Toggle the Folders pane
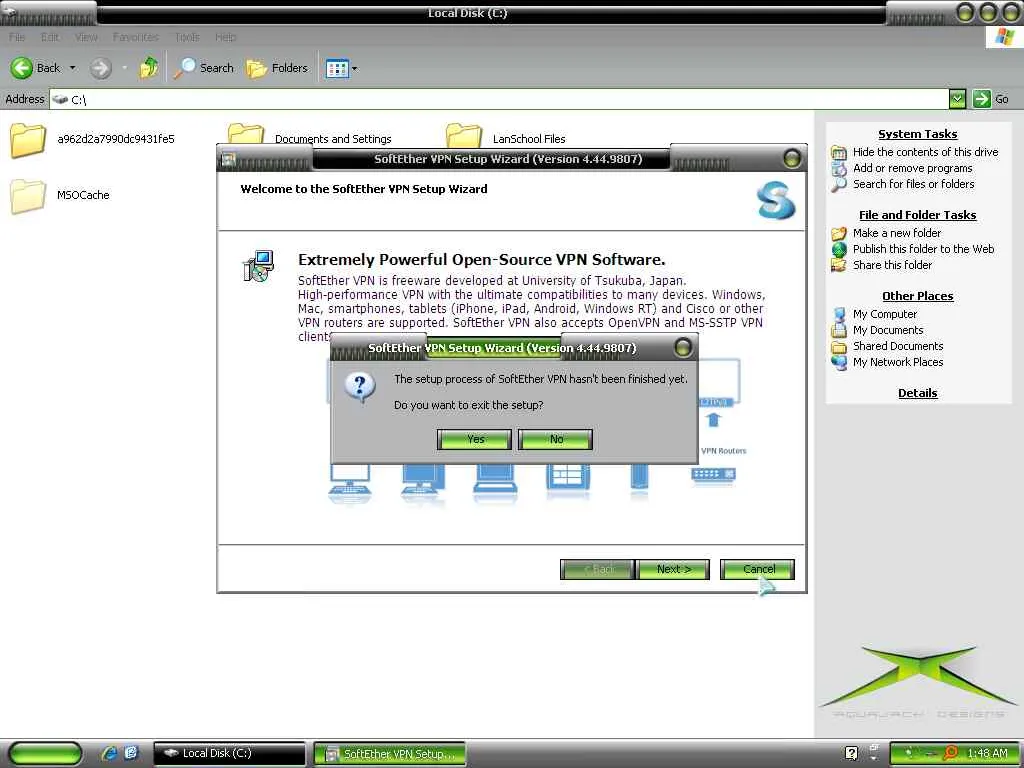Screen dimensions: 1024x768 click(277, 68)
